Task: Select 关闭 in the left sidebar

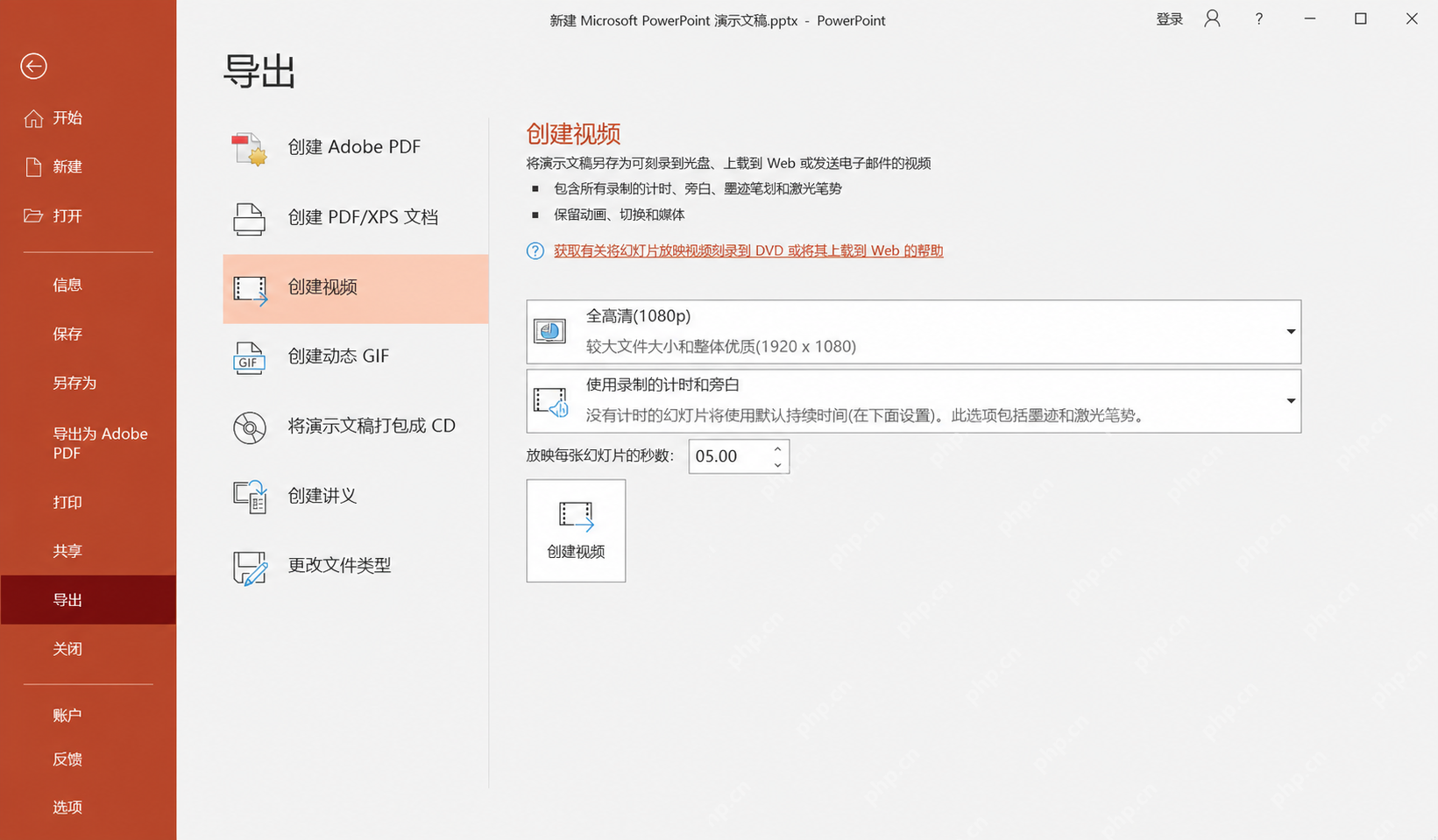Action: [88, 649]
